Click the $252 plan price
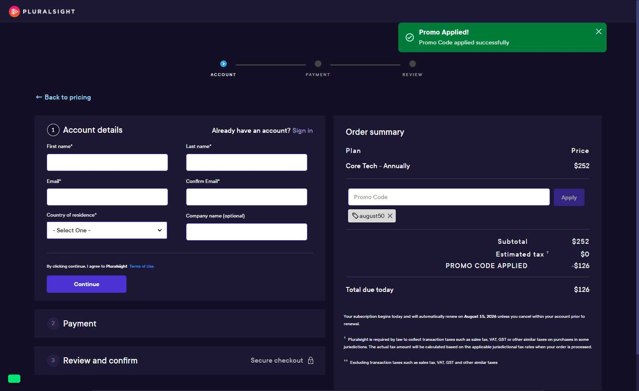 point(582,166)
